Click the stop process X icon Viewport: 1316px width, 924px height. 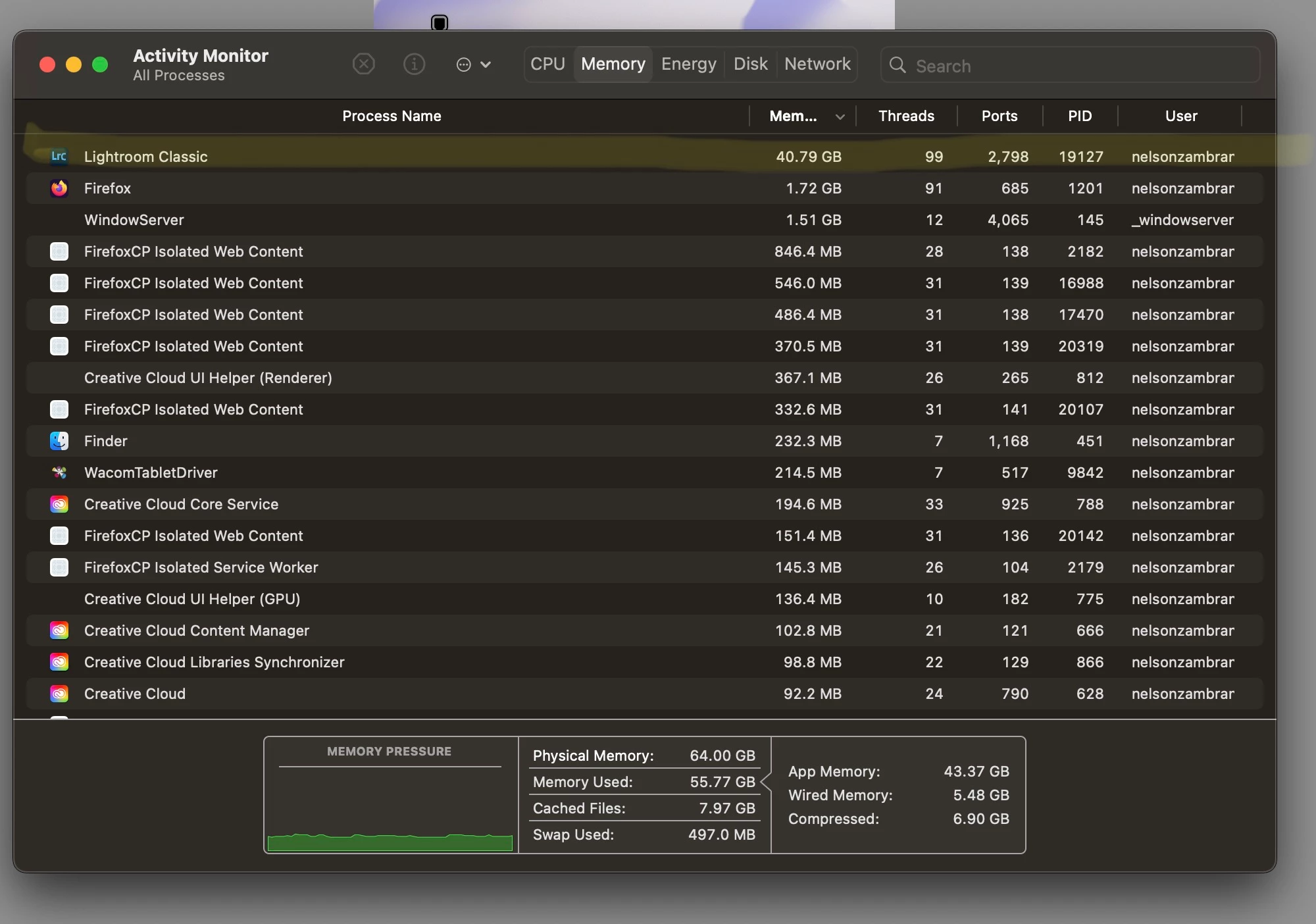tap(364, 64)
